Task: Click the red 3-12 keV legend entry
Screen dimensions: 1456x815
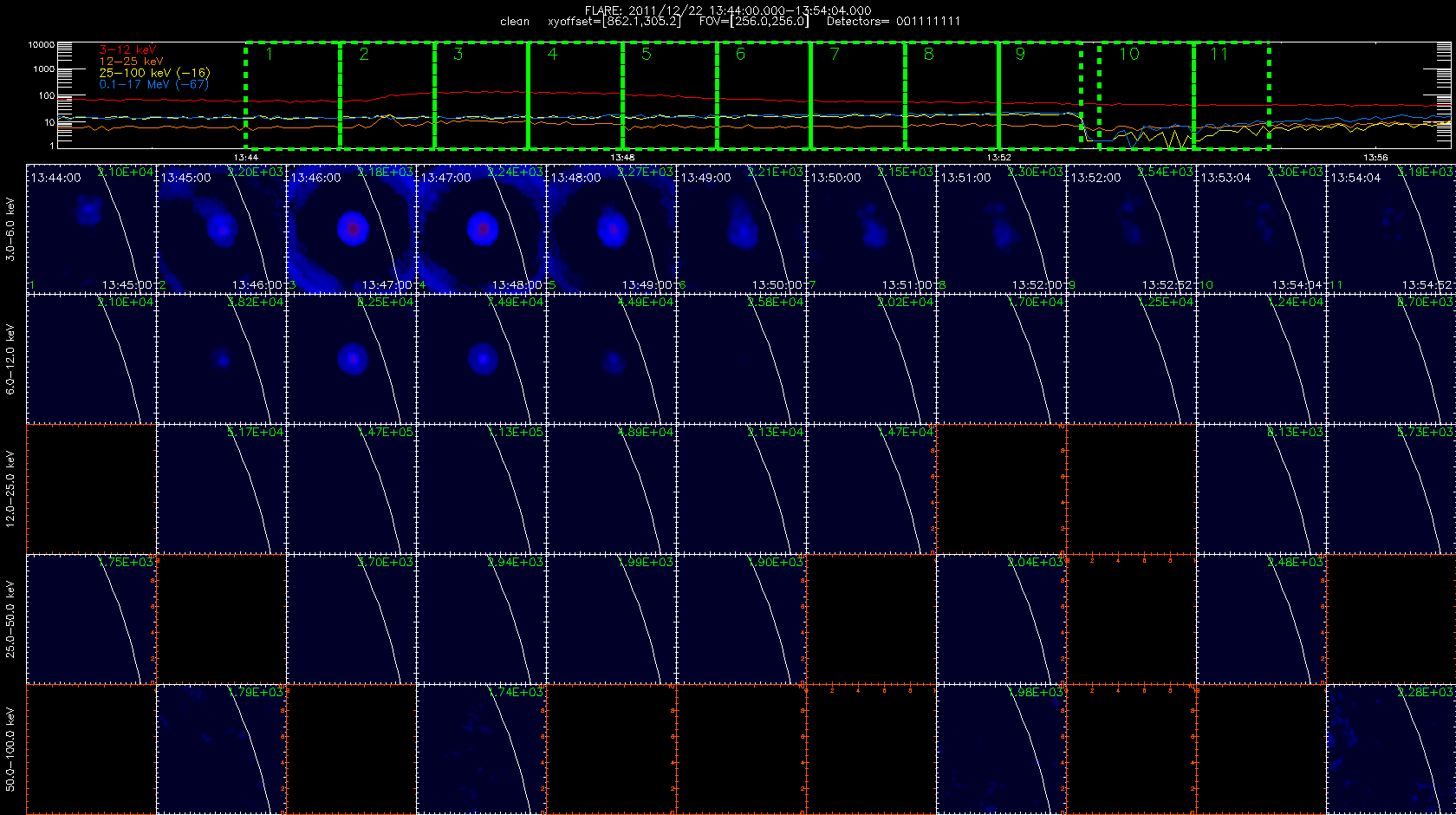Action: [x=127, y=50]
